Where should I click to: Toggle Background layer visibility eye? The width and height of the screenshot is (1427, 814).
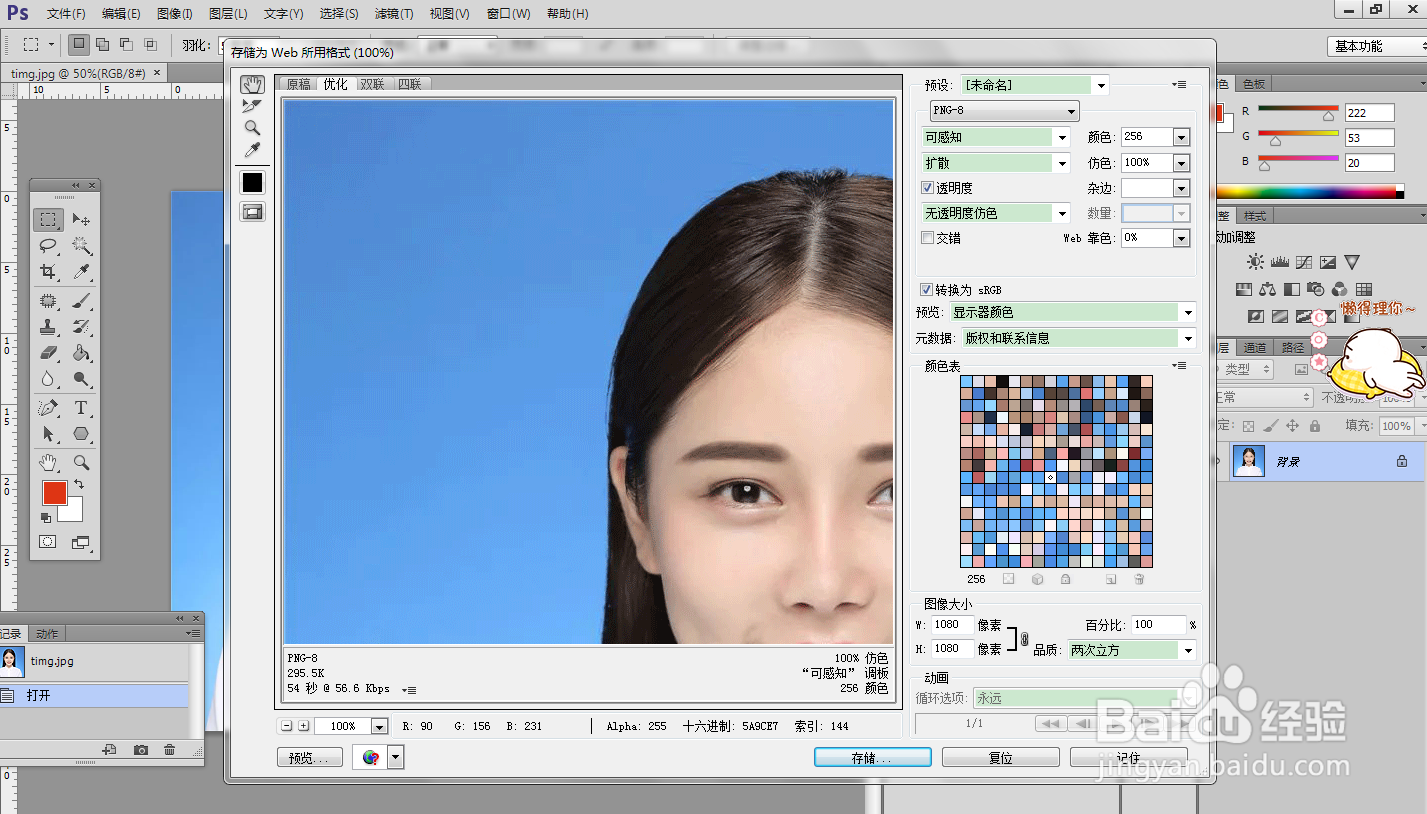point(1218,461)
